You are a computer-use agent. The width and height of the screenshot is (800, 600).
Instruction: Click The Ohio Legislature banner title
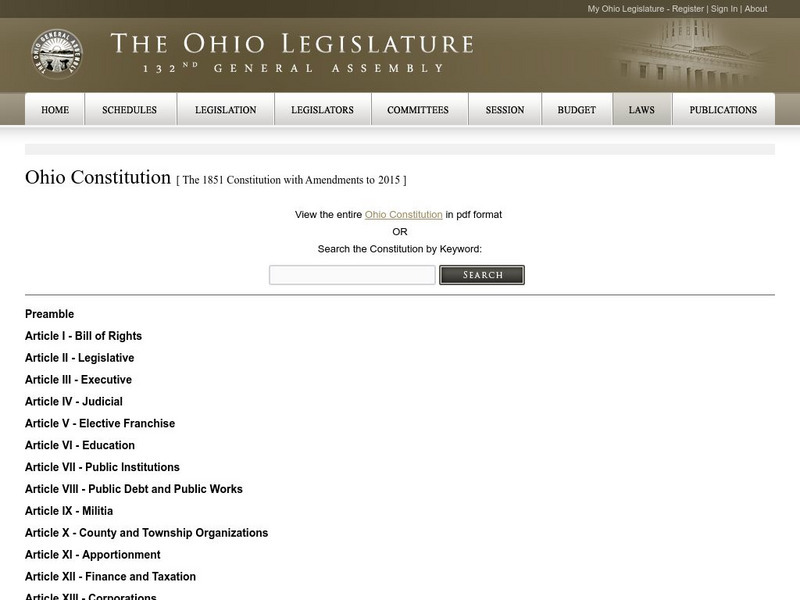click(292, 44)
